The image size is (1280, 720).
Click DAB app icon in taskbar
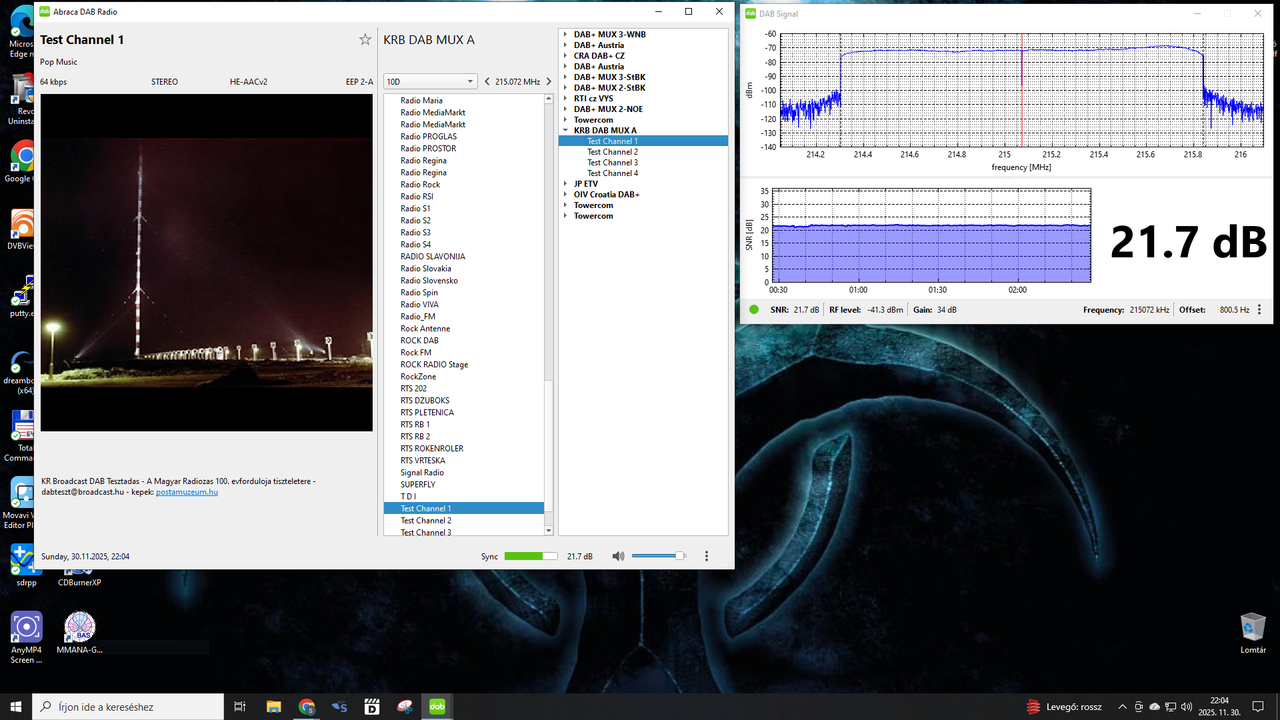coord(437,706)
